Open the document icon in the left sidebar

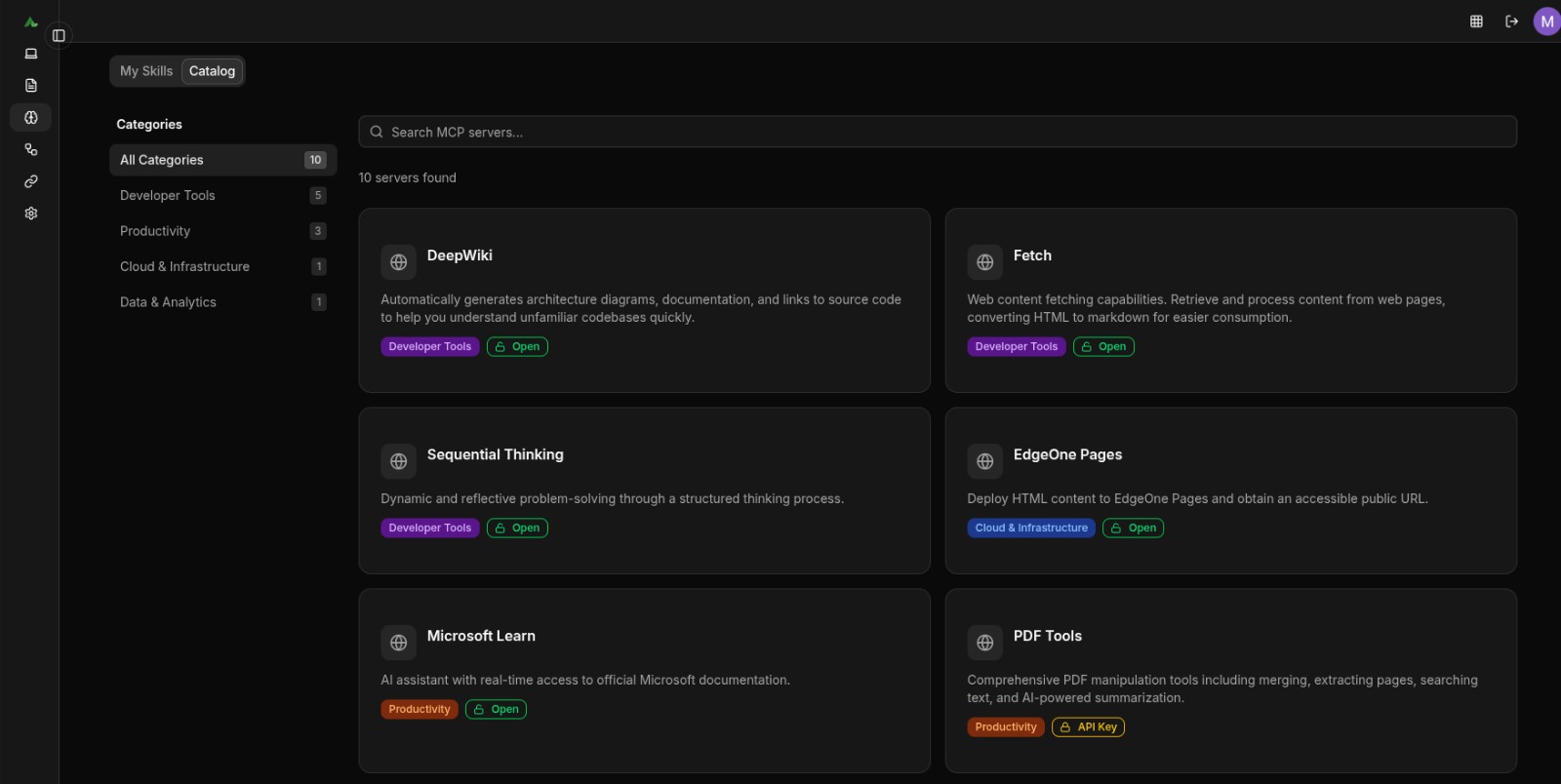click(31, 86)
